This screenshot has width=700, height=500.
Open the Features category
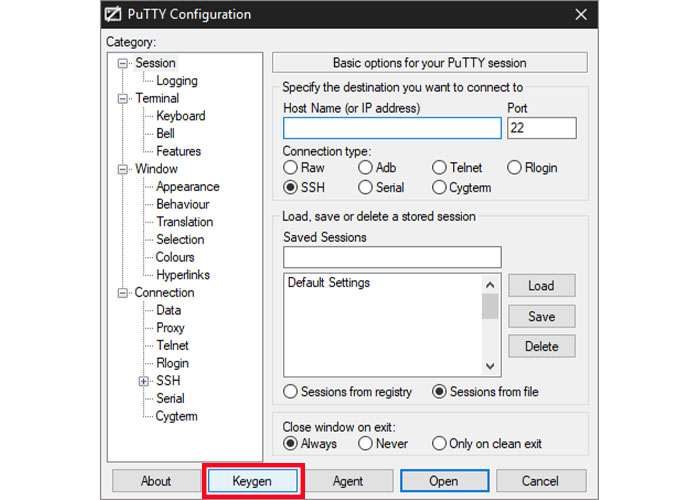(179, 151)
